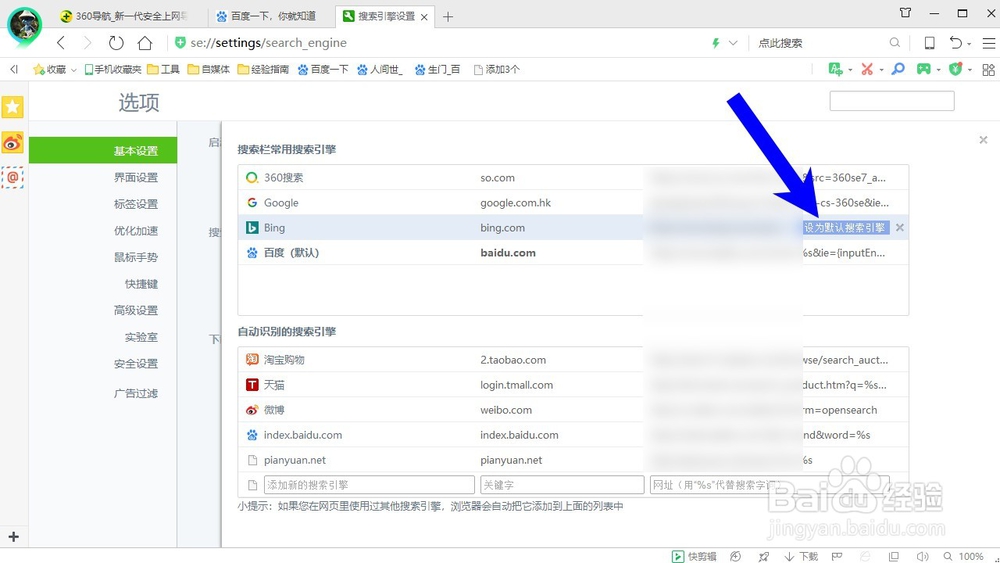Select 基本设置 in options menu
1000x563 pixels.
(x=103, y=150)
